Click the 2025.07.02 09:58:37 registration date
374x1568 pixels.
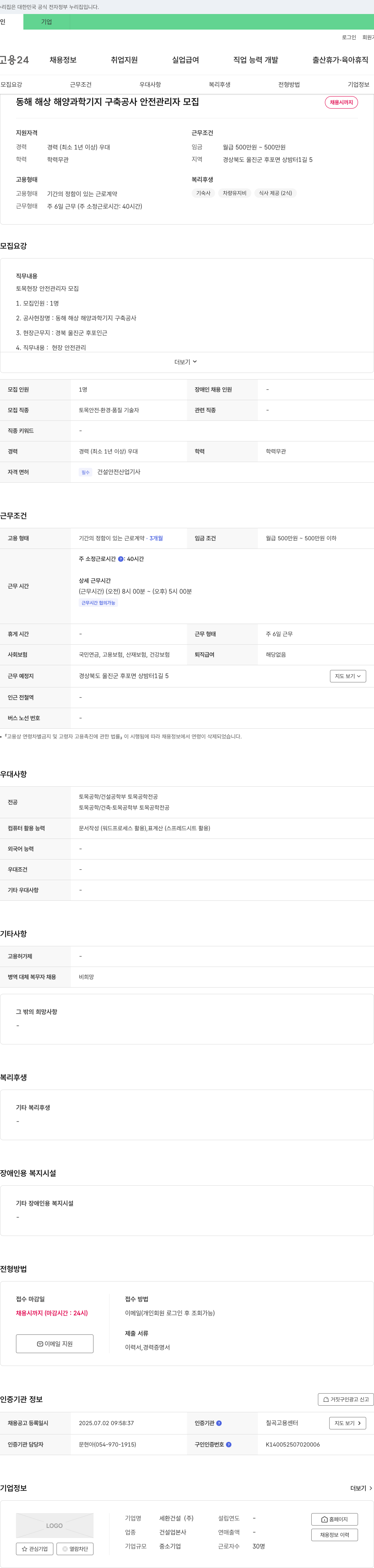(x=106, y=1423)
